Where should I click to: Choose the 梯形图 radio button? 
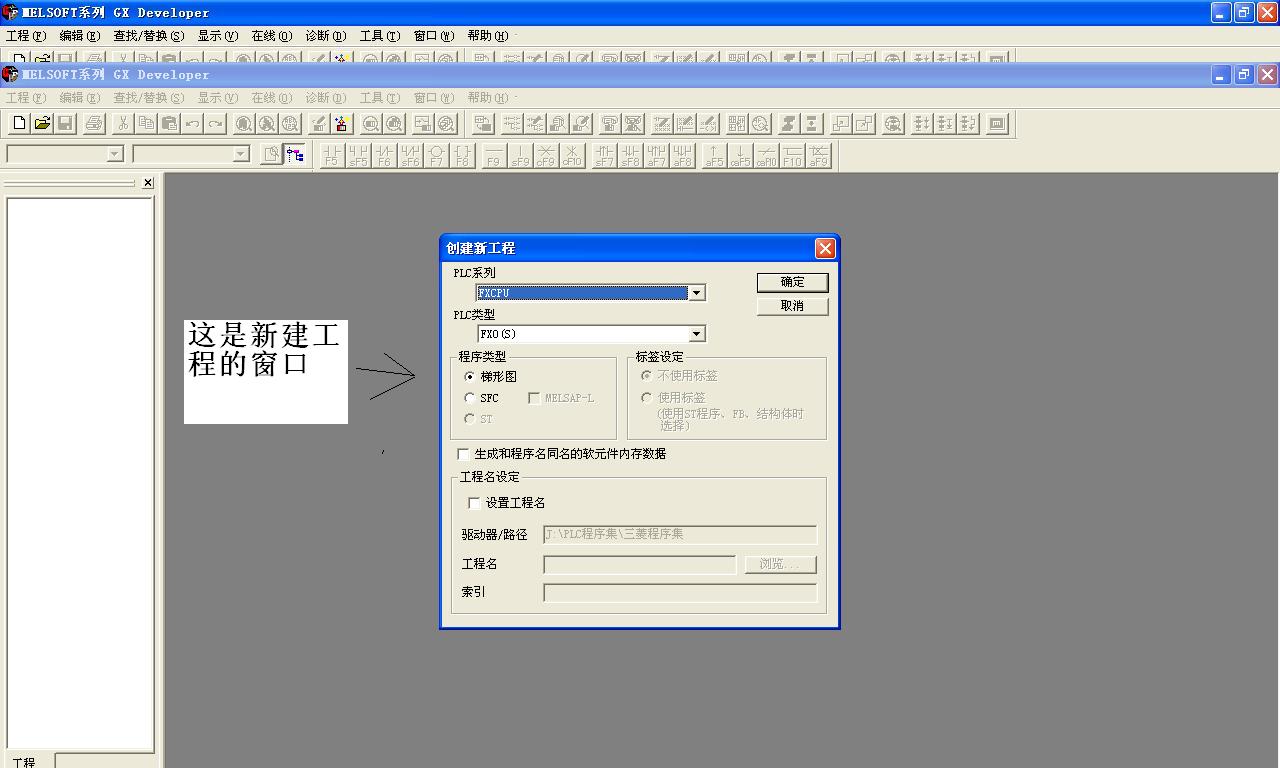coord(470,377)
